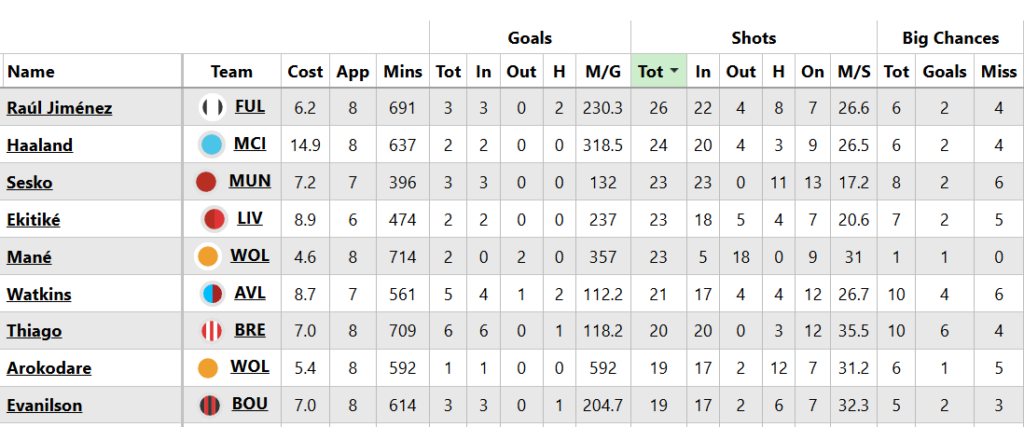Click Mané's Wolves badge icon

(208, 257)
